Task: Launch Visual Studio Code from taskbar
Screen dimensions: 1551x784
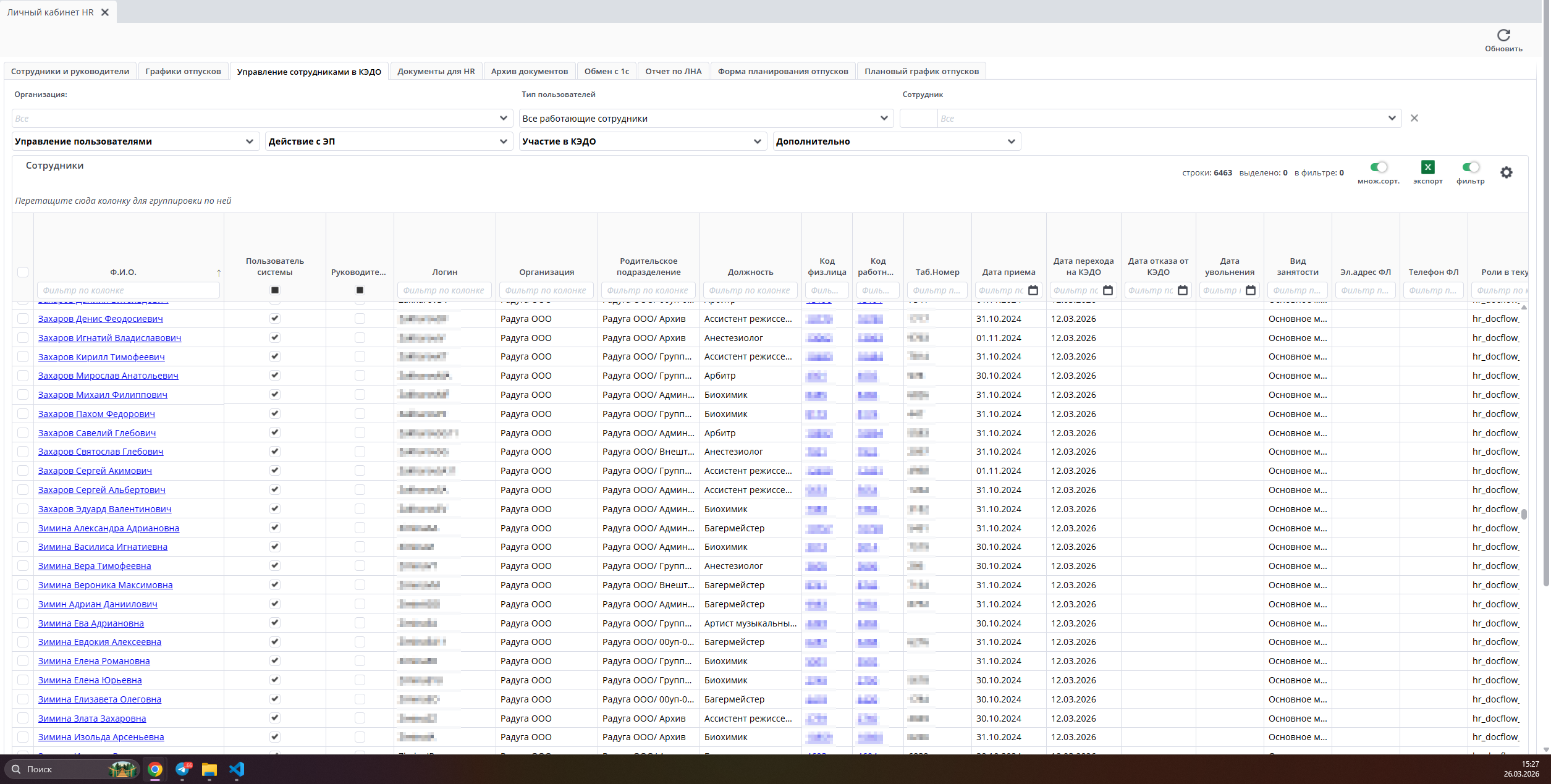Action: coord(237,769)
